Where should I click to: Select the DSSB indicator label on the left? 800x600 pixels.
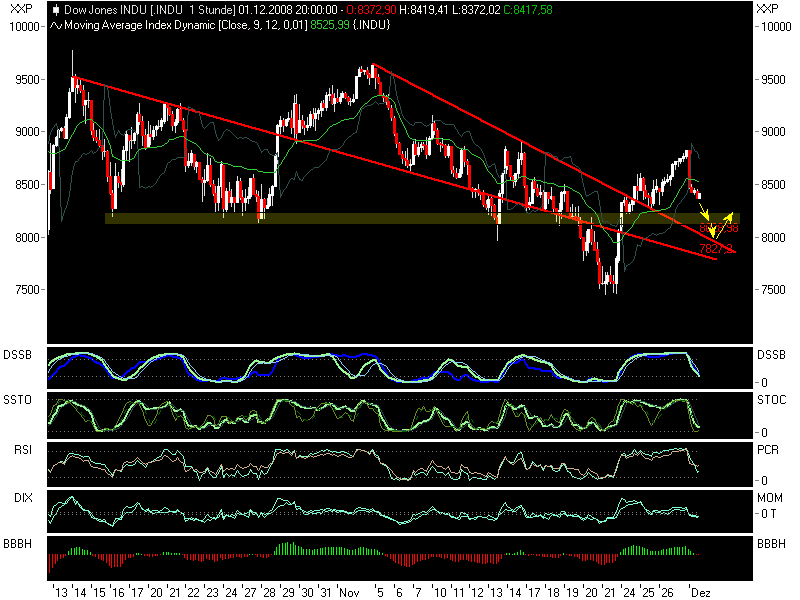pos(17,355)
